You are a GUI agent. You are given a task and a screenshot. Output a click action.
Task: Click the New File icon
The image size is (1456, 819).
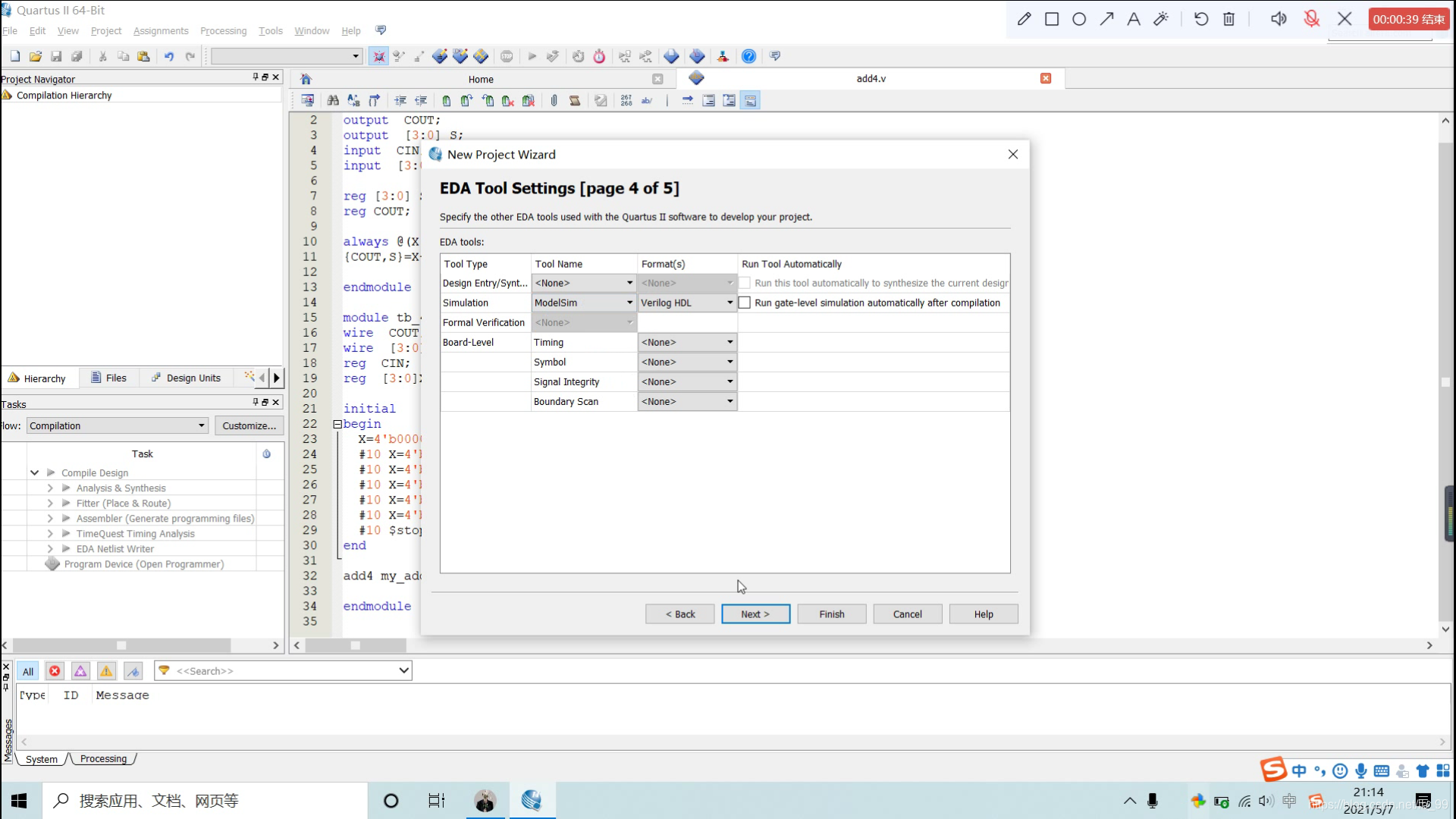click(x=15, y=56)
